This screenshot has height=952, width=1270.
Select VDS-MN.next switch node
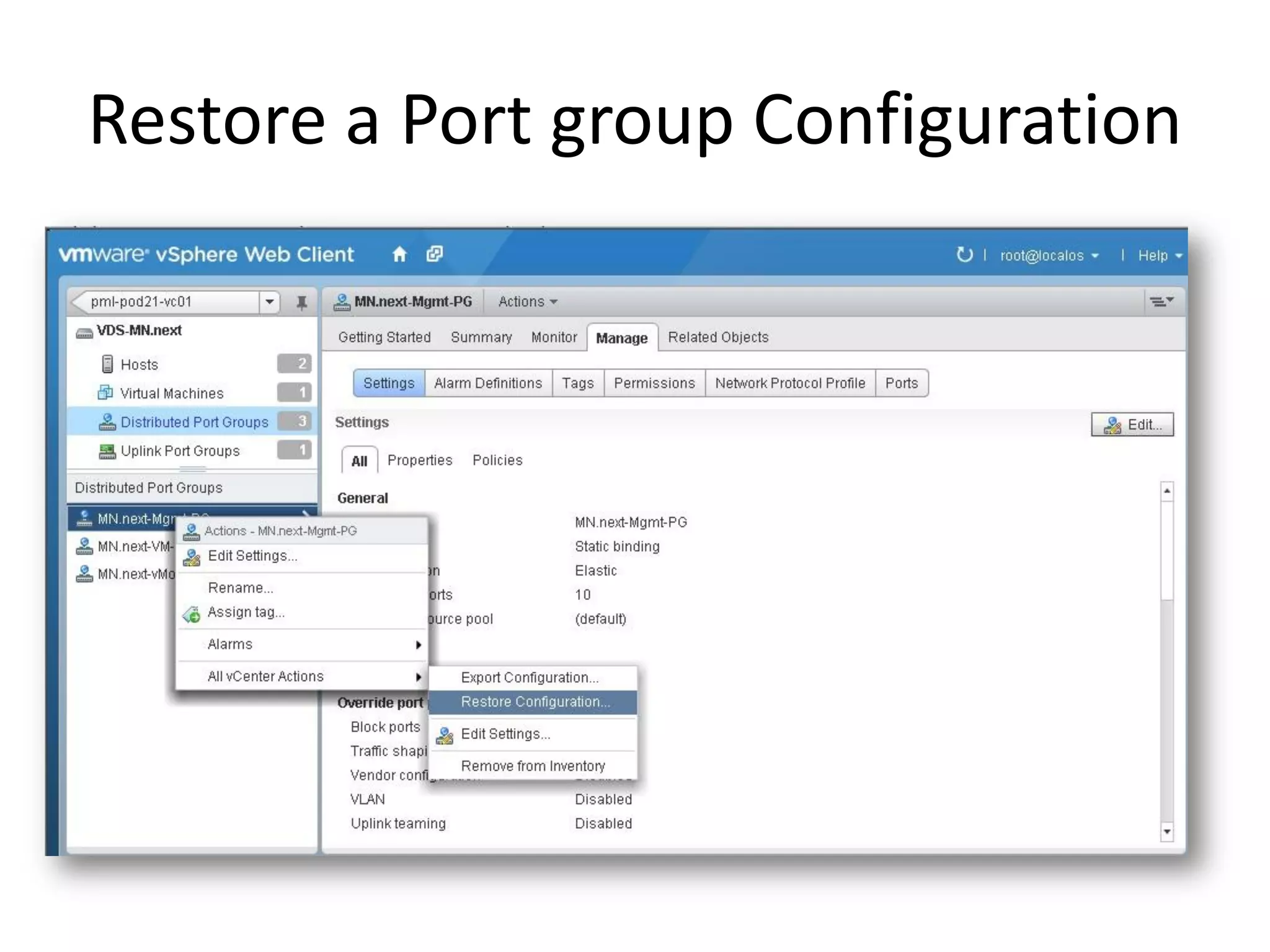point(139,331)
